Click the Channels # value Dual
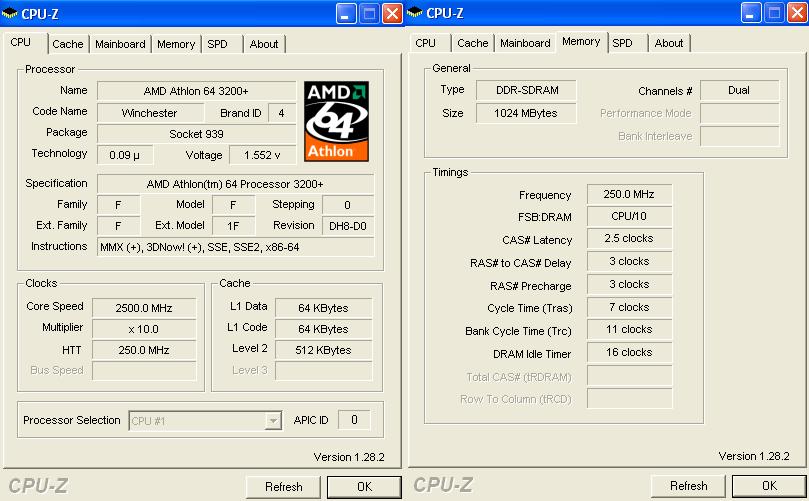This screenshot has width=809, height=501. pyautogui.click(x=739, y=90)
